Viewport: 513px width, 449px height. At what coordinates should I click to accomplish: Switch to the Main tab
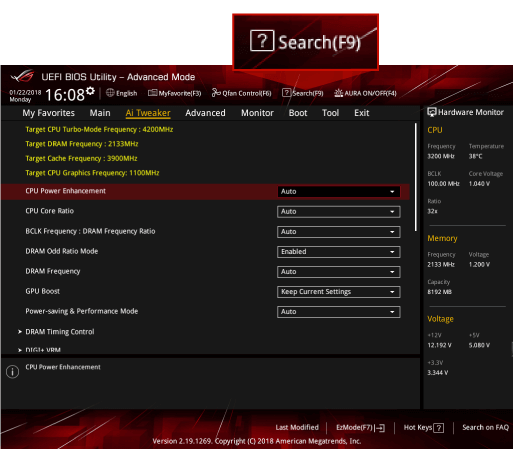pyautogui.click(x=100, y=113)
